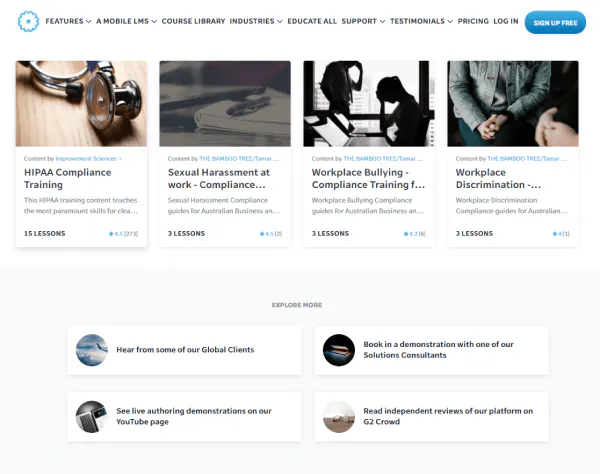This screenshot has height=474, width=600.
Task: Click the blue flower logo icon
Action: pos(28,21)
